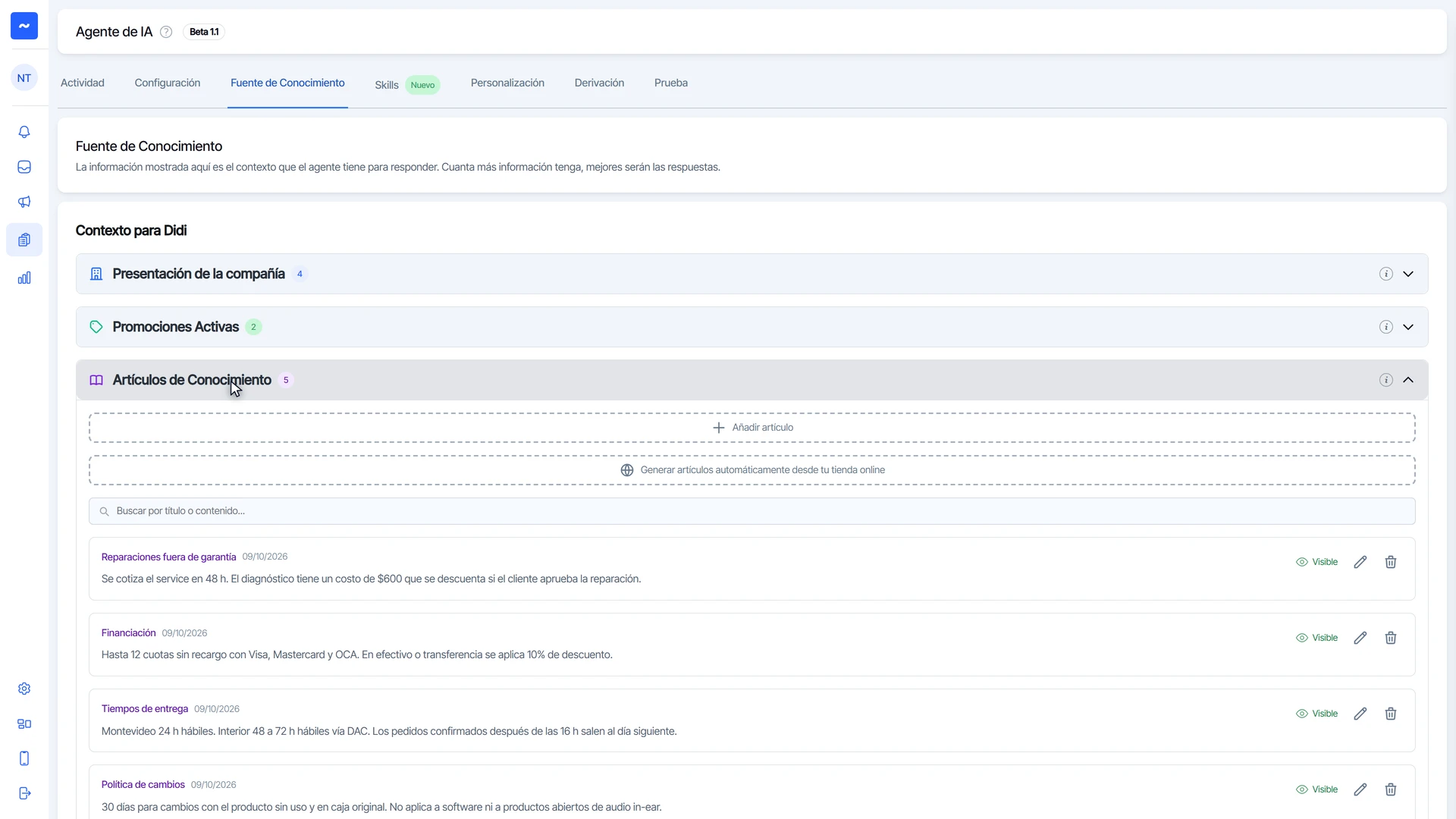Toggle visibility of Reparaciones fuera de garantía

click(x=1316, y=562)
